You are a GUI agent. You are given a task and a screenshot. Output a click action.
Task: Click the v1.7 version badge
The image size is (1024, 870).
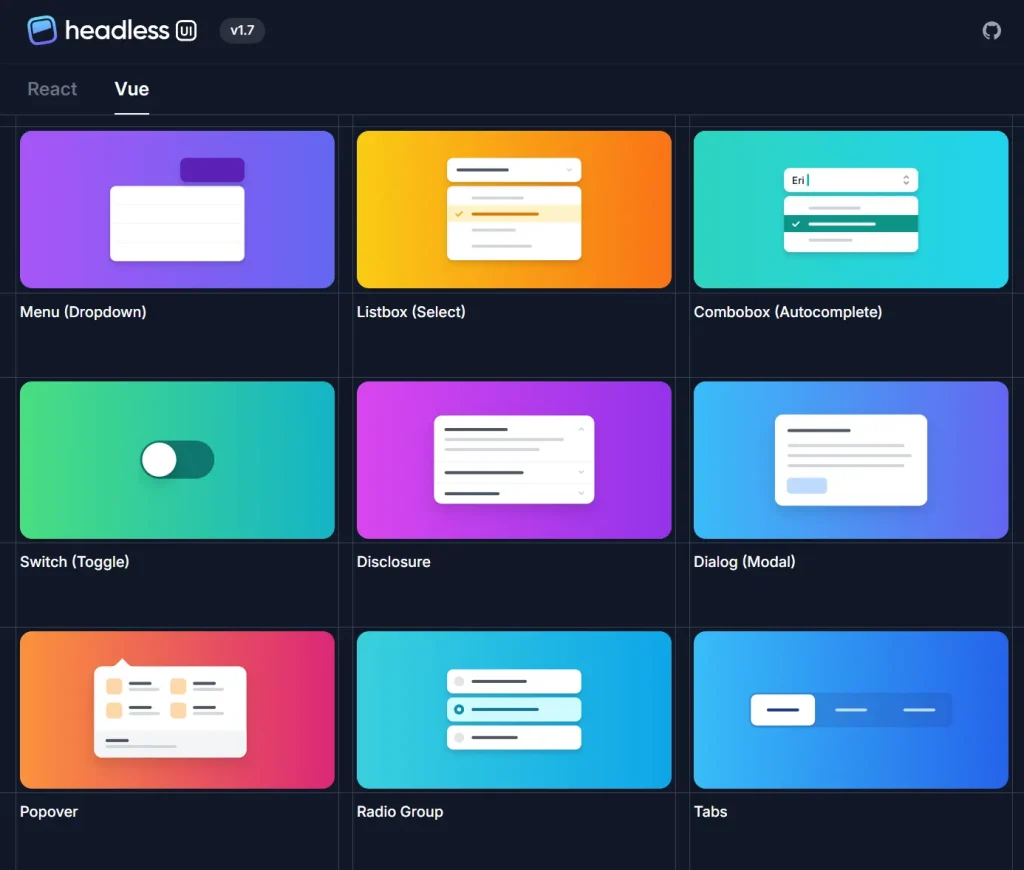[242, 31]
